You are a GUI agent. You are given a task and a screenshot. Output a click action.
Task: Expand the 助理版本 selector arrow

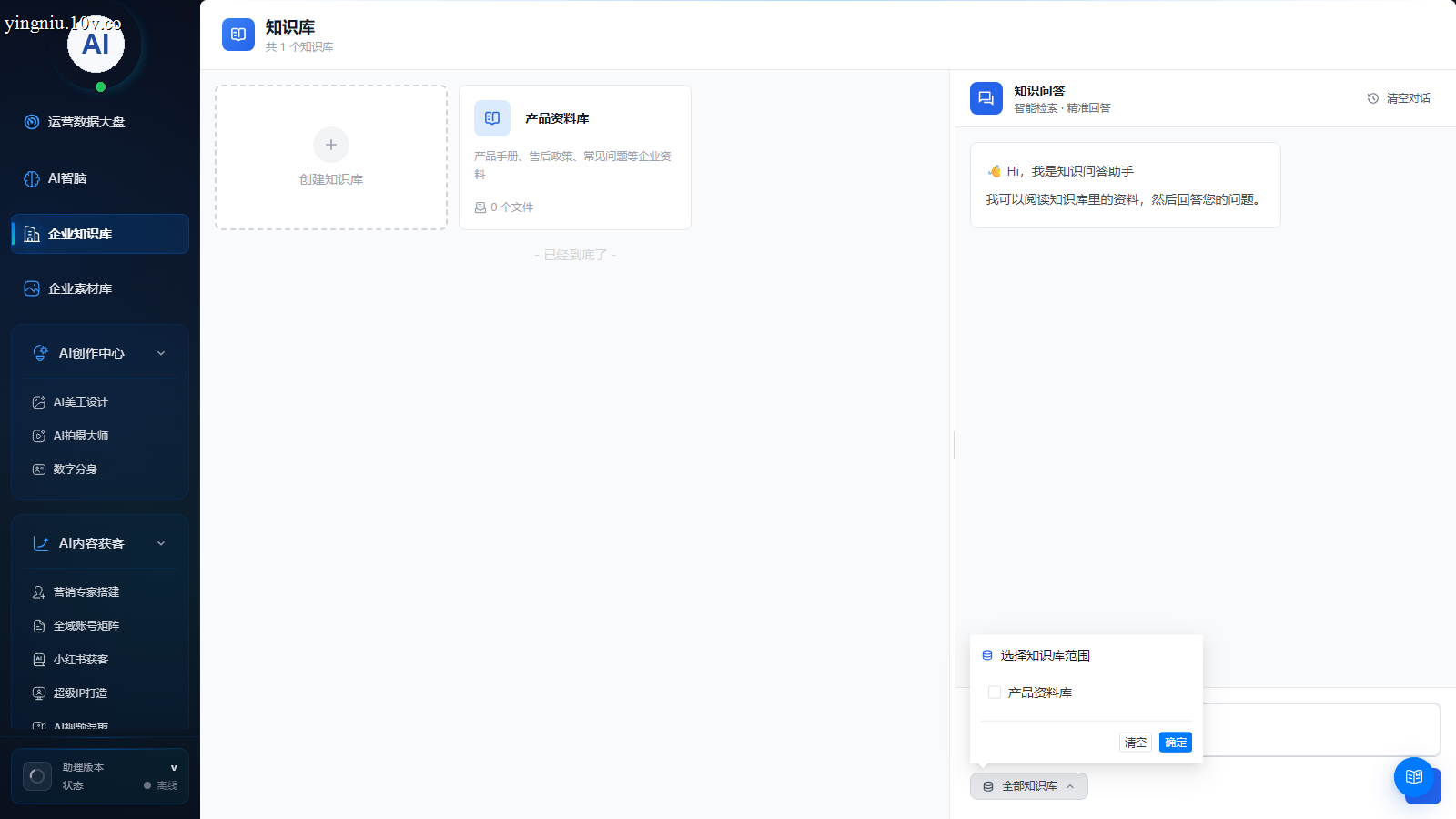[x=174, y=768]
